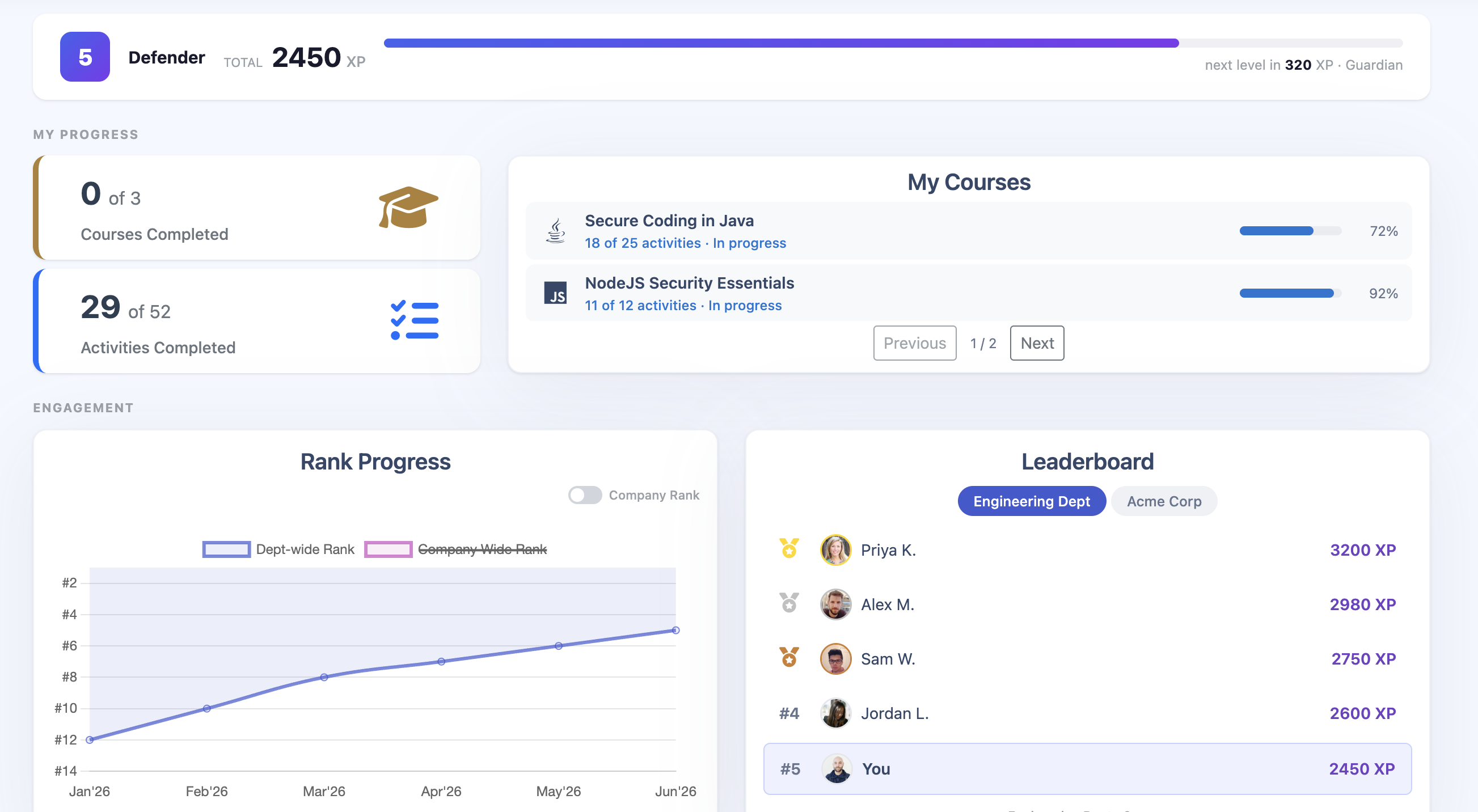The width and height of the screenshot is (1478, 812).
Task: Click the '#4' rank label
Action: [x=789, y=713]
